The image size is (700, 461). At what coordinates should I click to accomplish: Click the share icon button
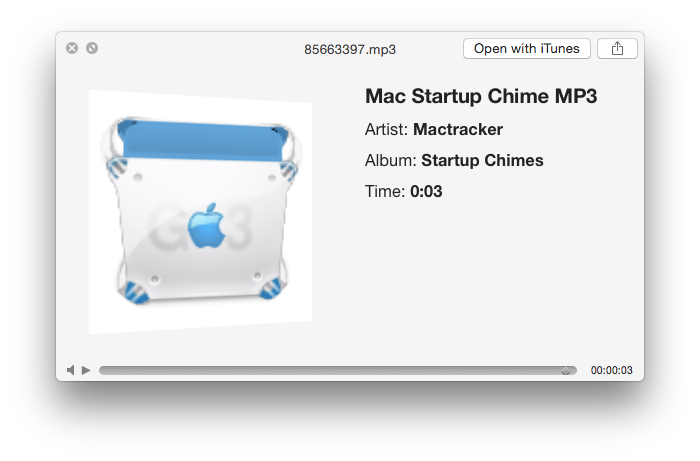click(617, 48)
